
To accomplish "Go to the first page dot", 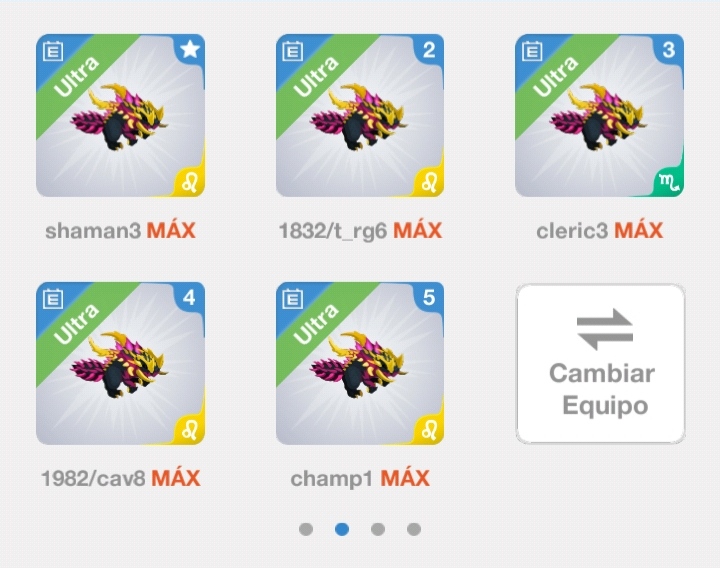I will [306, 529].
